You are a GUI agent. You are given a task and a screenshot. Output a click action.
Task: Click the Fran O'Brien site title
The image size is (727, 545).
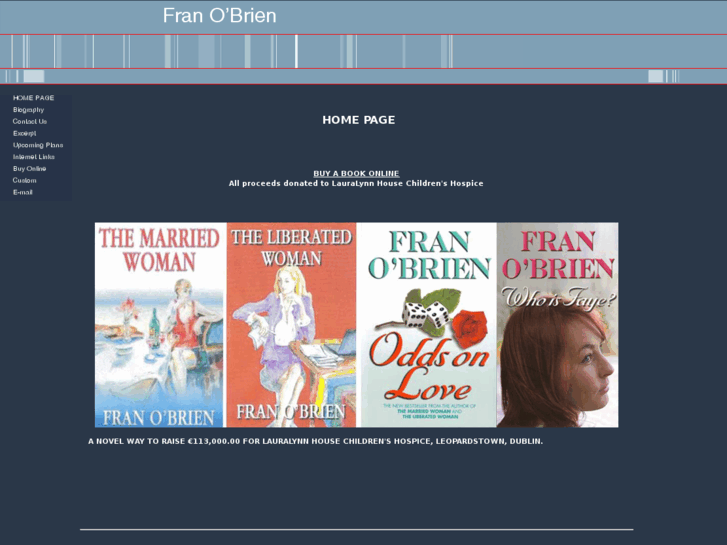(x=219, y=16)
